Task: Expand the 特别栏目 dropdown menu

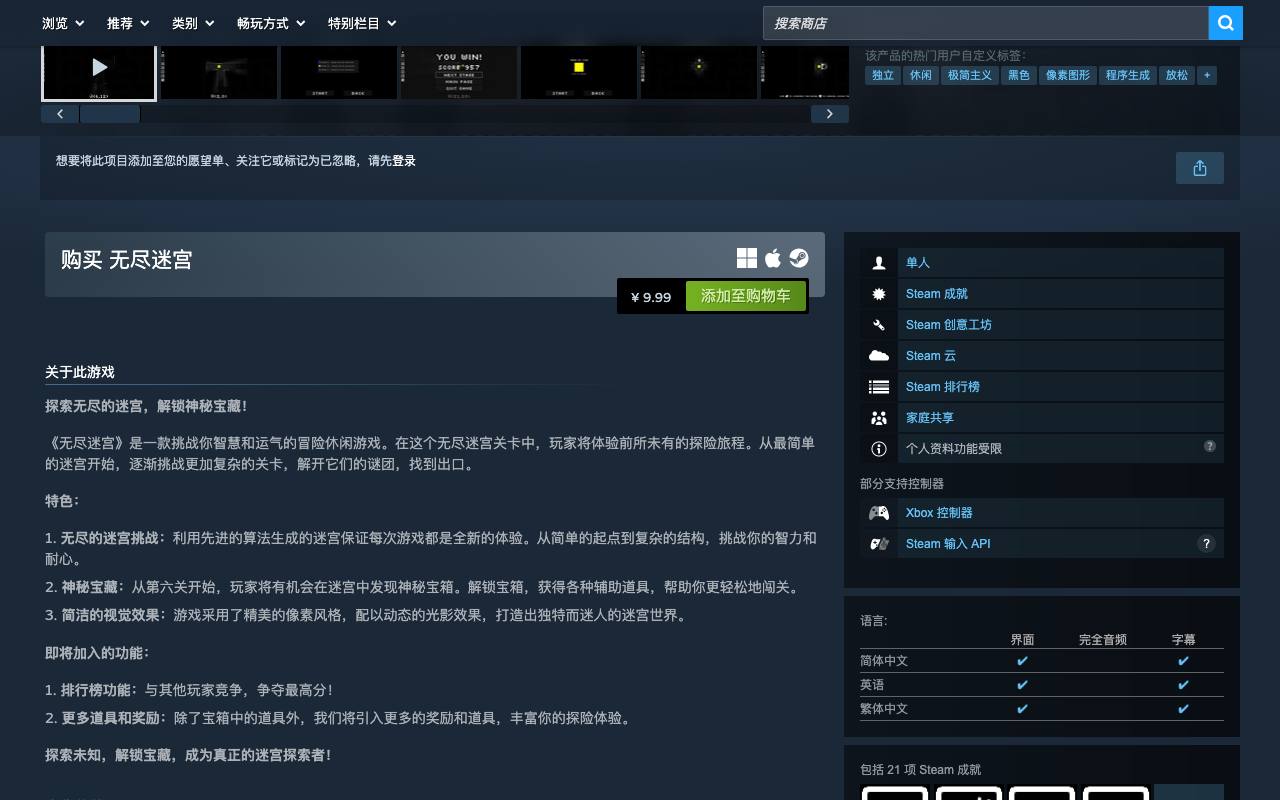Action: 362,23
